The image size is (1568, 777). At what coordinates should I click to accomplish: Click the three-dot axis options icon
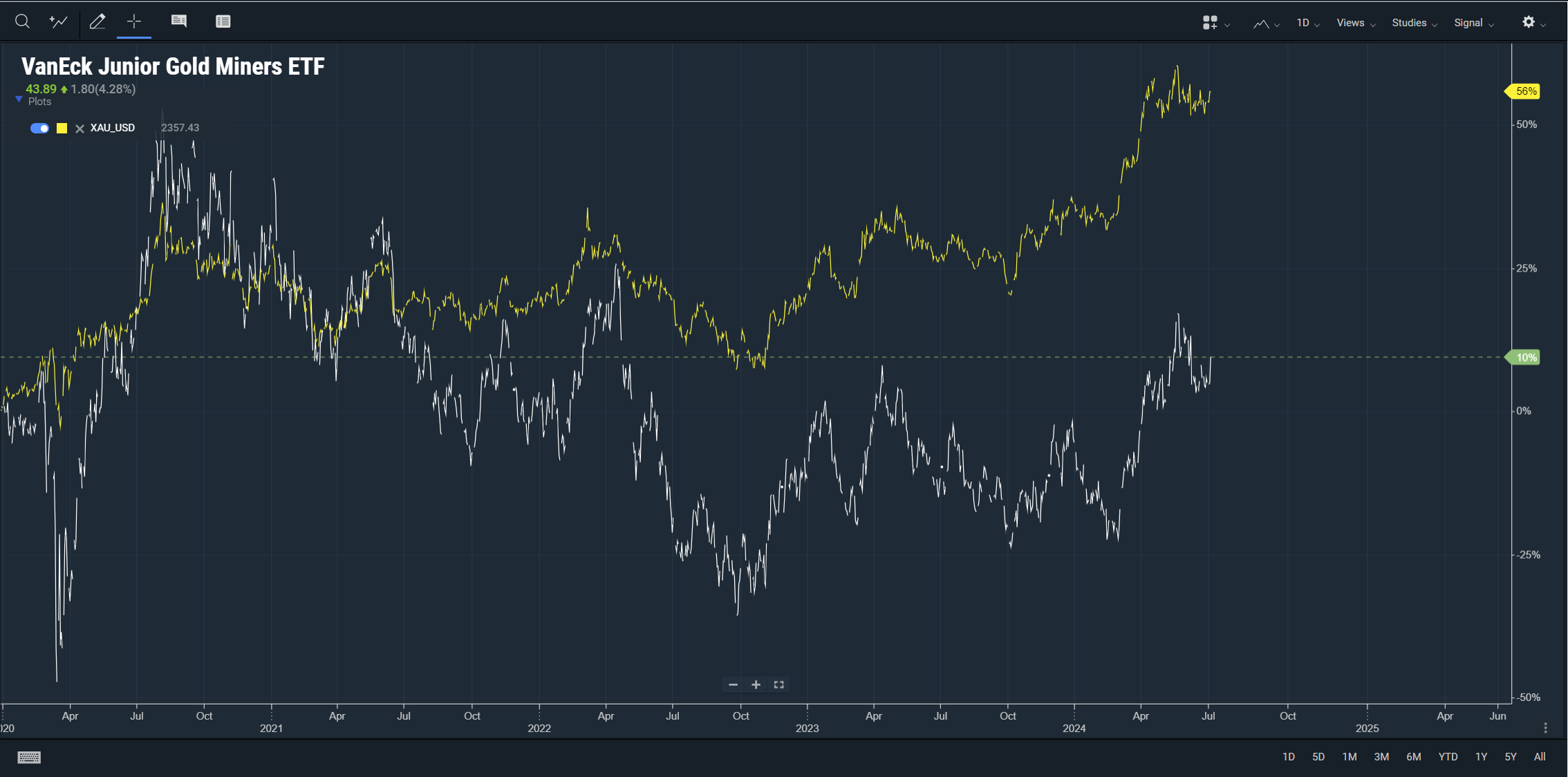point(1546,728)
